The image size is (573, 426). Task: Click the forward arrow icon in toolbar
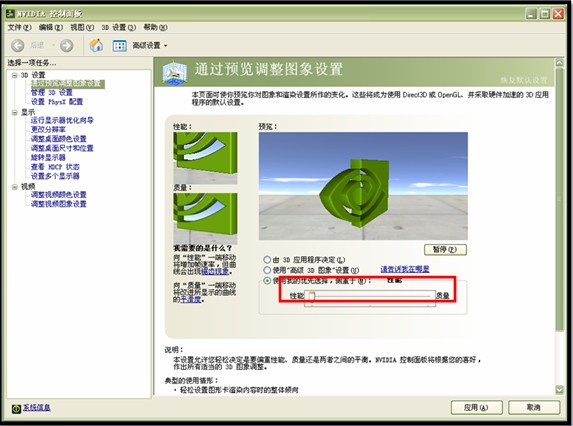coord(66,46)
